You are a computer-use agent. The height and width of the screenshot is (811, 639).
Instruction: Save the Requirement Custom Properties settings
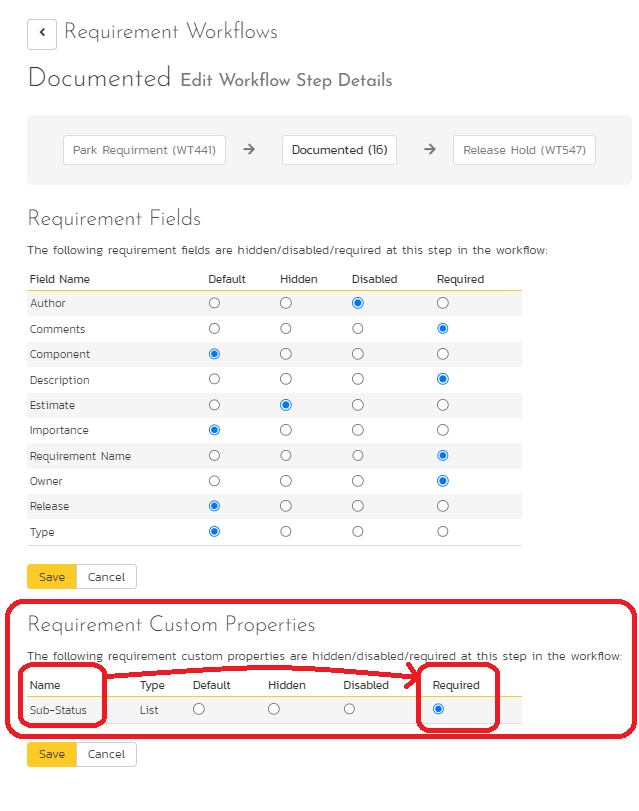click(52, 754)
